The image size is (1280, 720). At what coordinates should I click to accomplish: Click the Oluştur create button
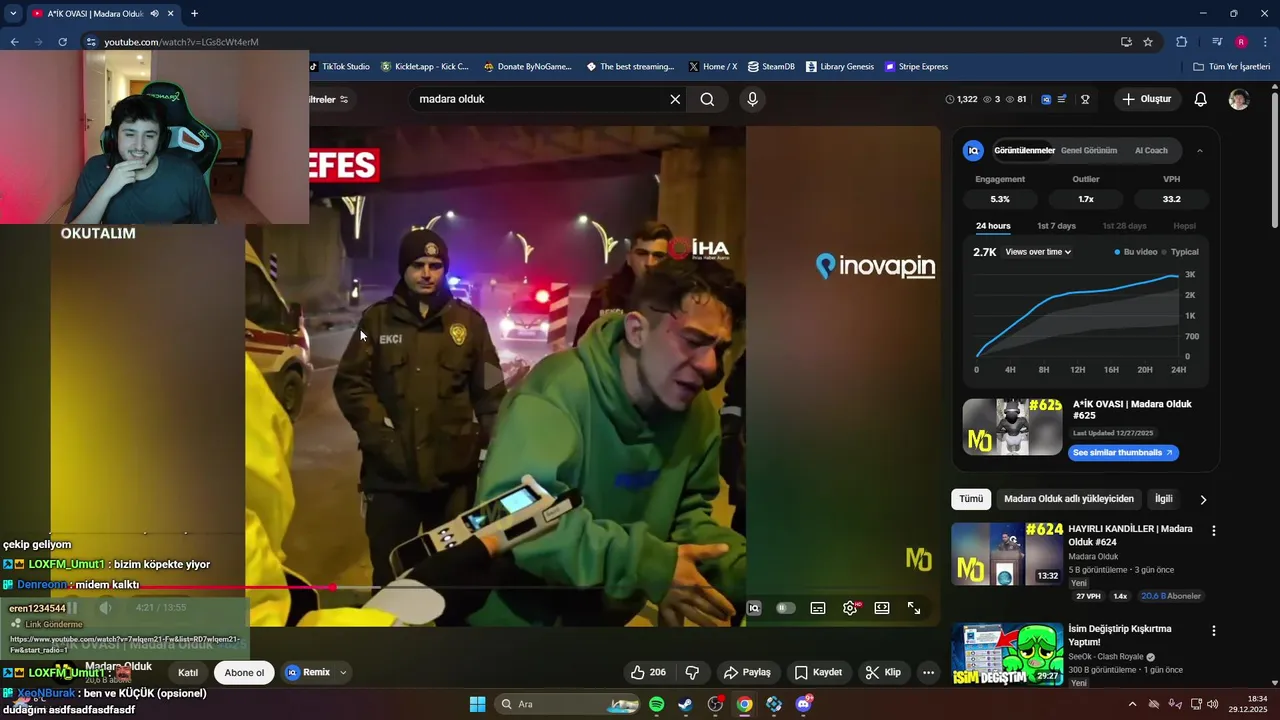(x=1146, y=99)
